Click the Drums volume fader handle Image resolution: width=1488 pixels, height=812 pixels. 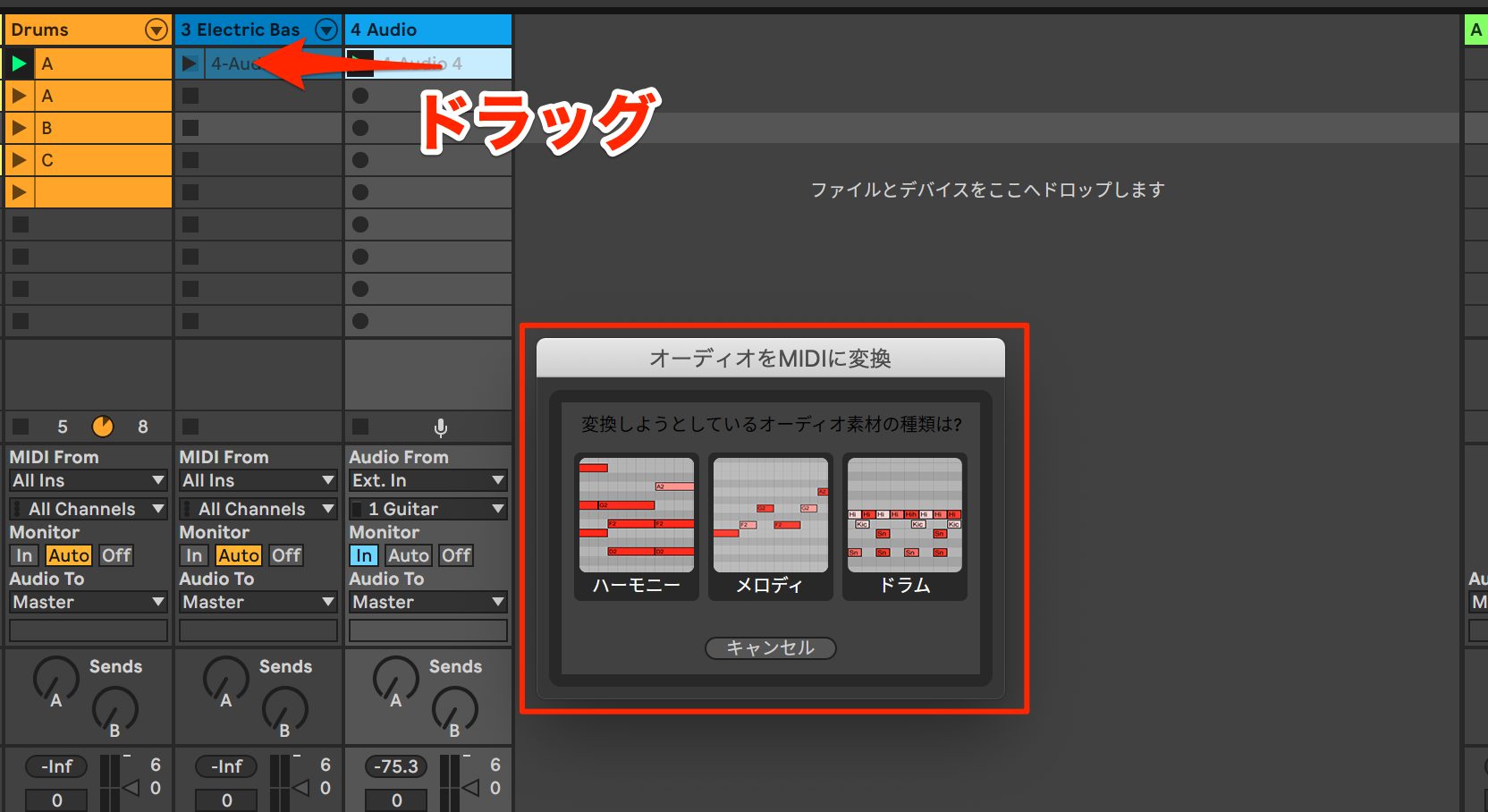(131, 788)
